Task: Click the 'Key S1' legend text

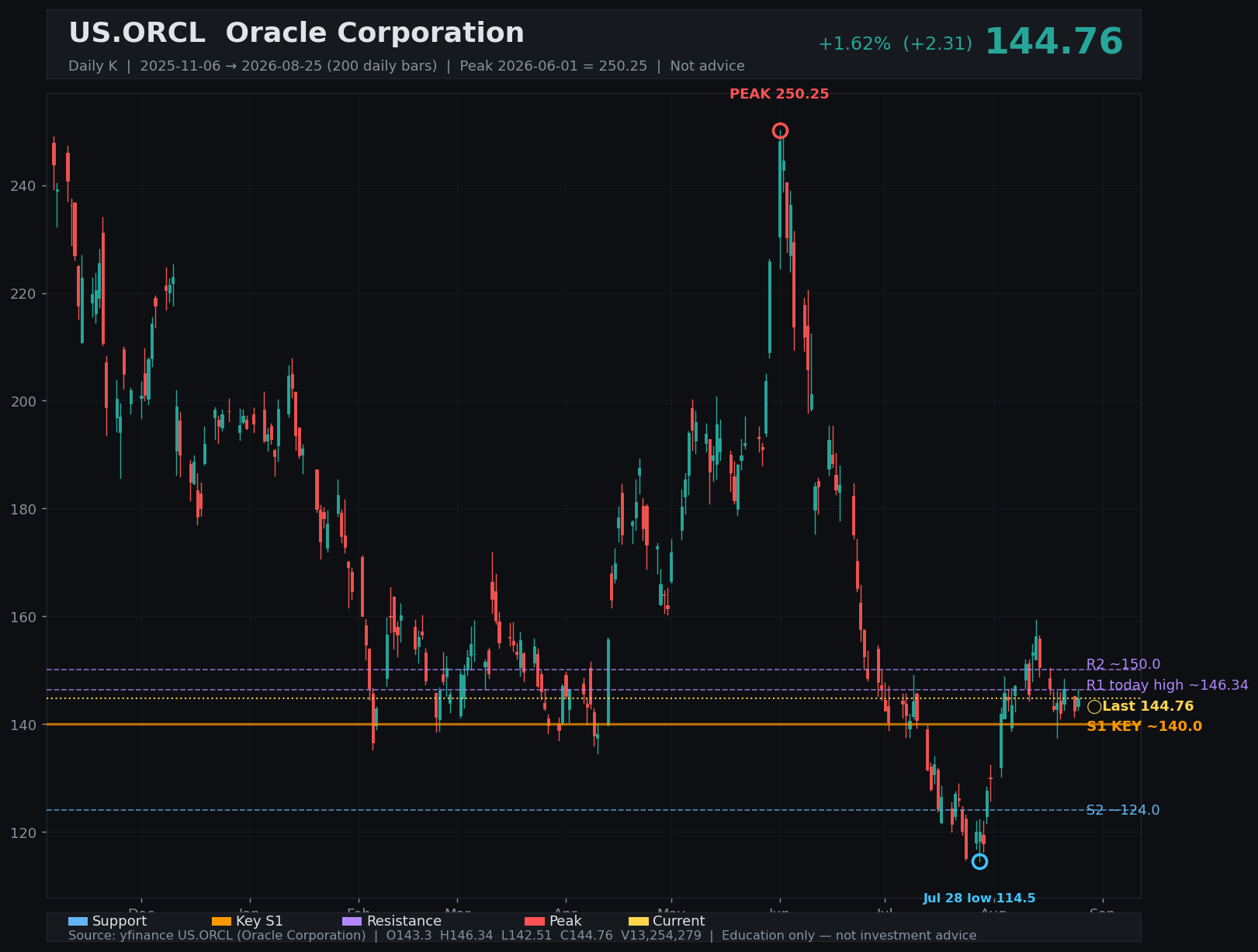Action: (259, 922)
